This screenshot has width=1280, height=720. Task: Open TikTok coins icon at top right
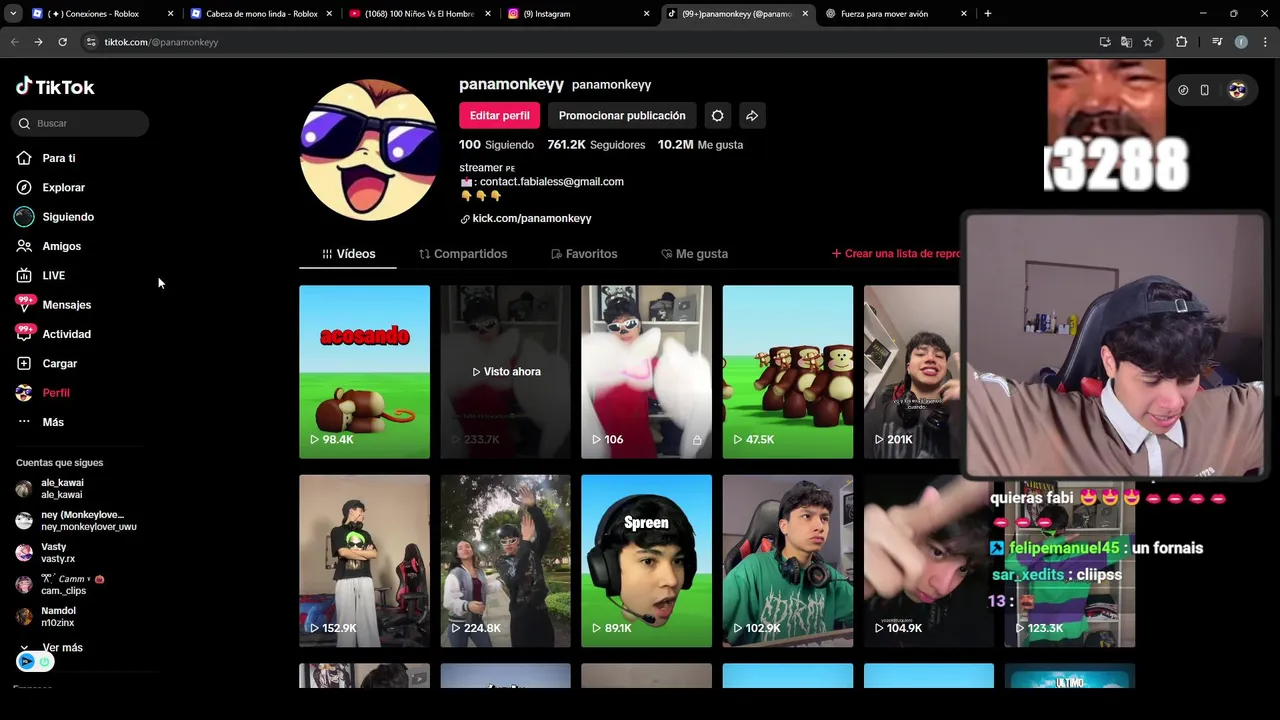pos(1183,90)
